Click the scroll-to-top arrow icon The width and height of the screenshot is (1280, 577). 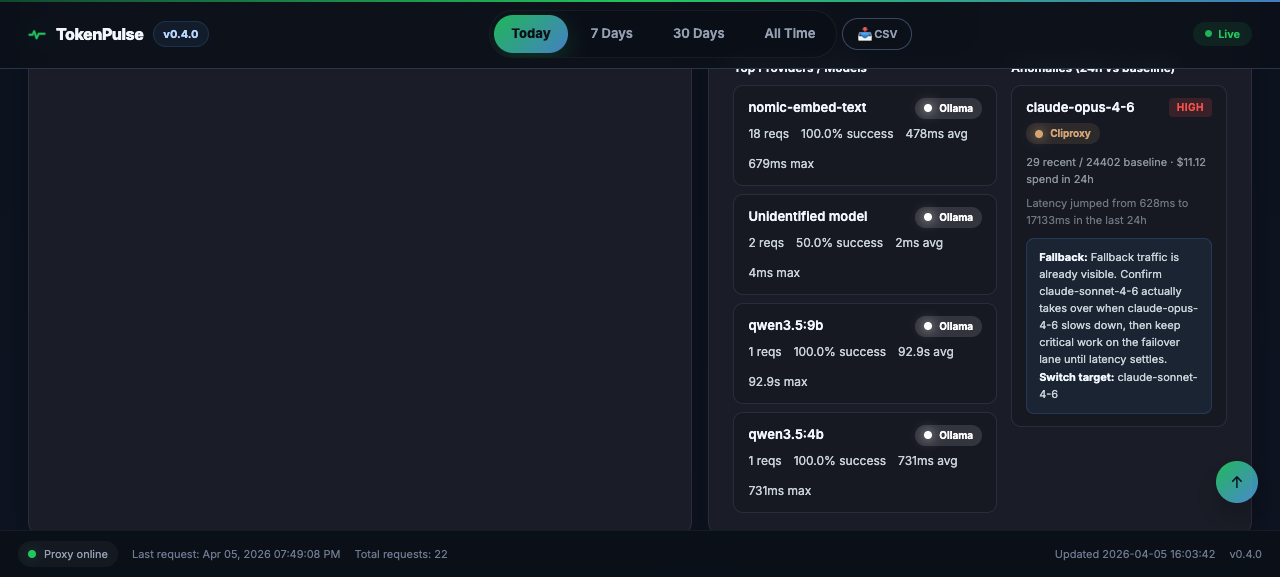coord(1237,481)
